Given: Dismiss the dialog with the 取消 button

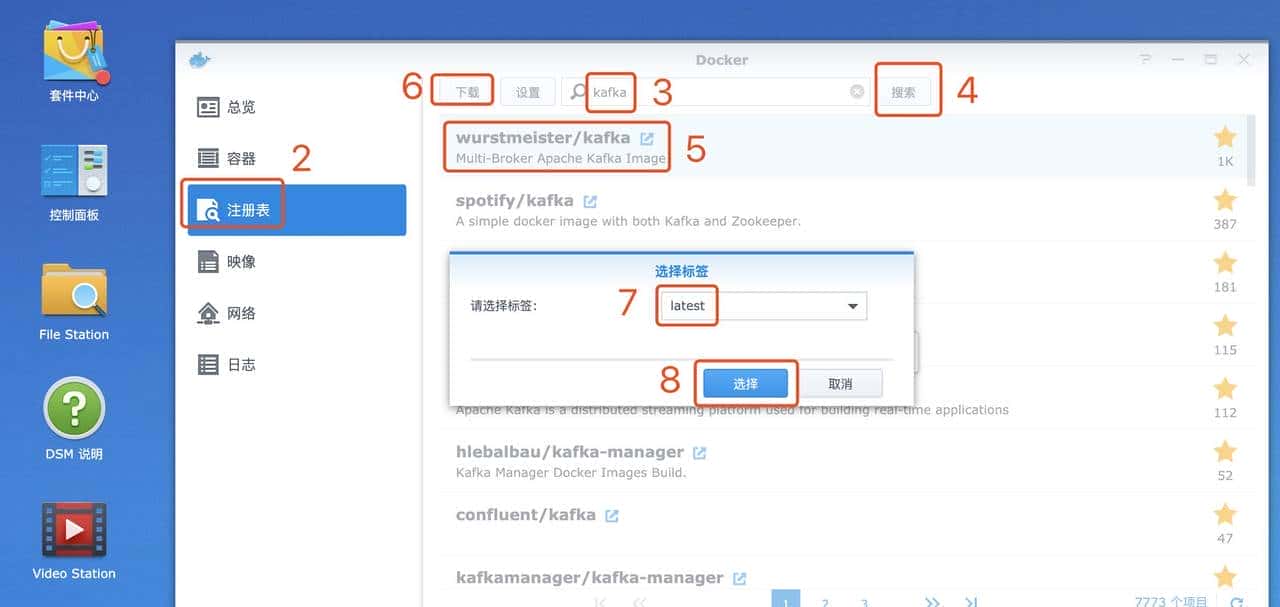Looking at the screenshot, I should point(840,384).
